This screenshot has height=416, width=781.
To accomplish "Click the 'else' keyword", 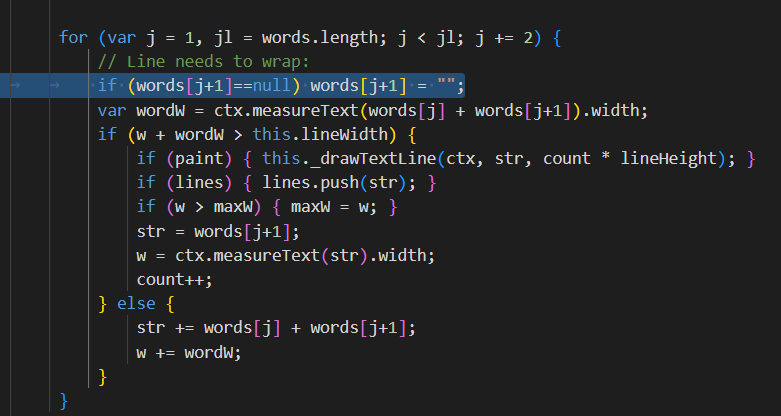I will point(136,303).
